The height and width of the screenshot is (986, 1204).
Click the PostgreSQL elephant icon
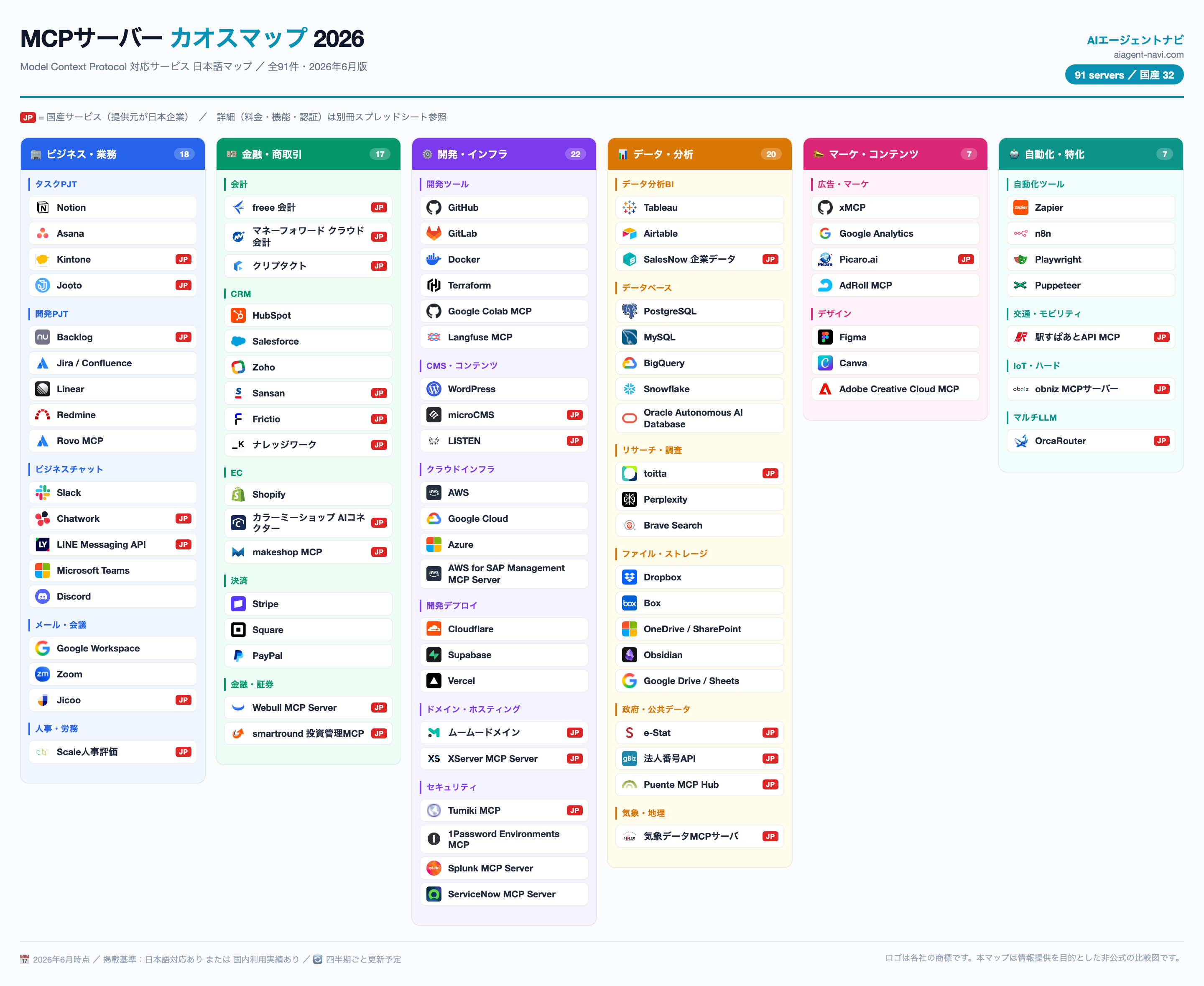click(x=630, y=311)
